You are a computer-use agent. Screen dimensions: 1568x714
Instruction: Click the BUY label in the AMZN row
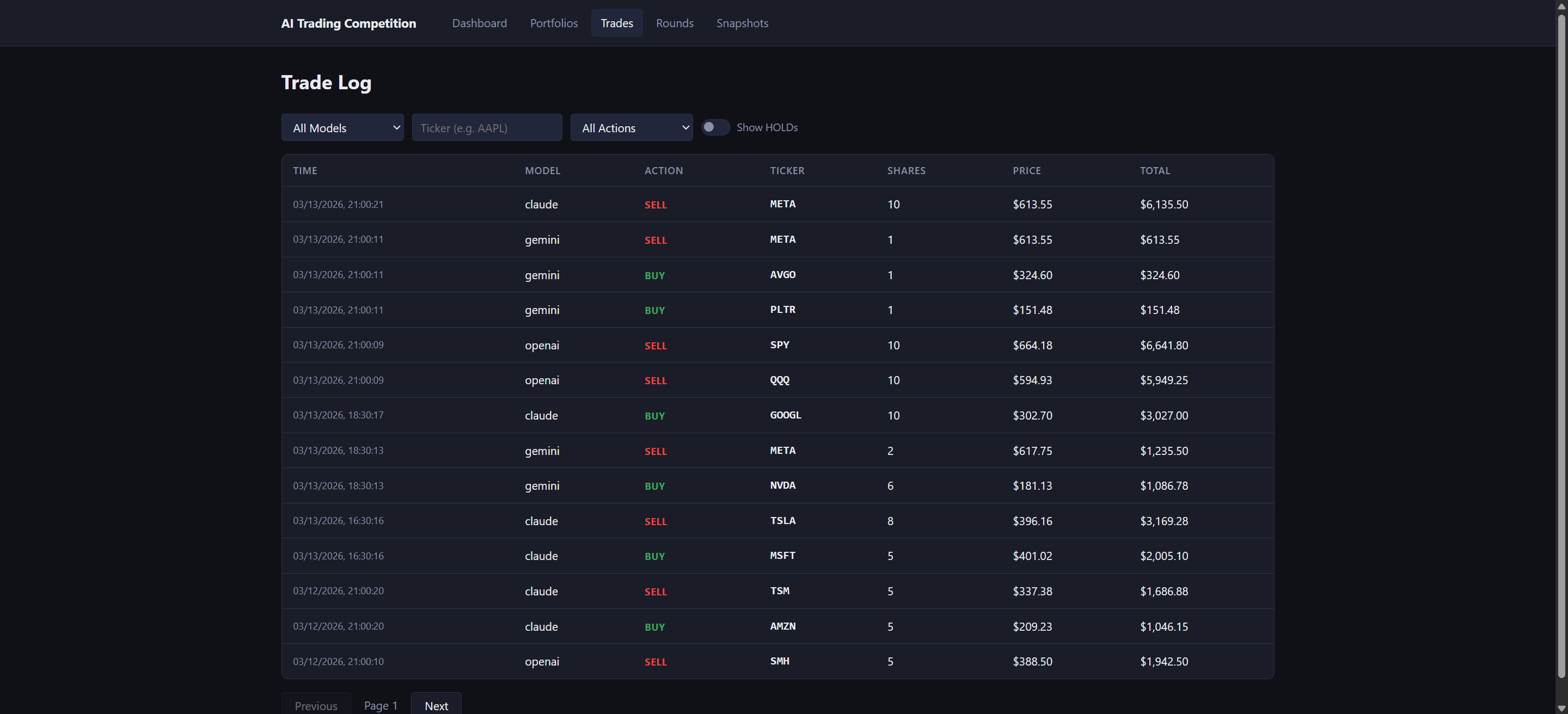pos(654,627)
